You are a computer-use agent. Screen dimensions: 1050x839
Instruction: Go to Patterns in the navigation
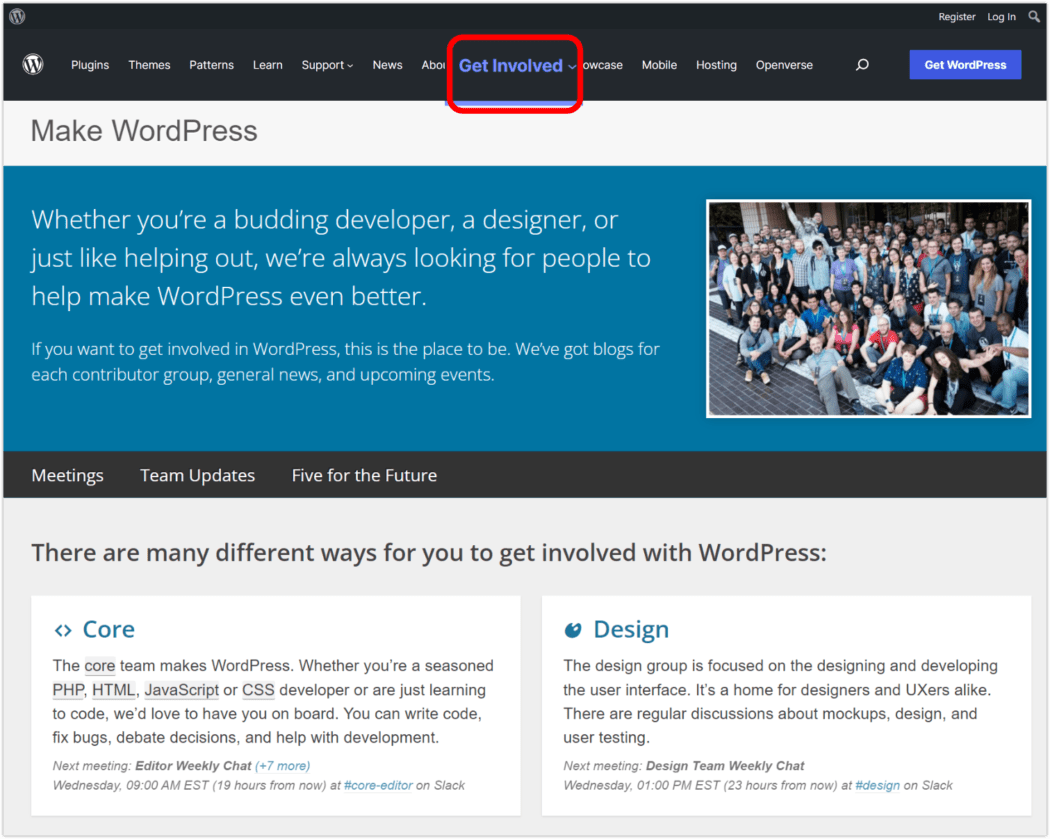pyautogui.click(x=212, y=65)
